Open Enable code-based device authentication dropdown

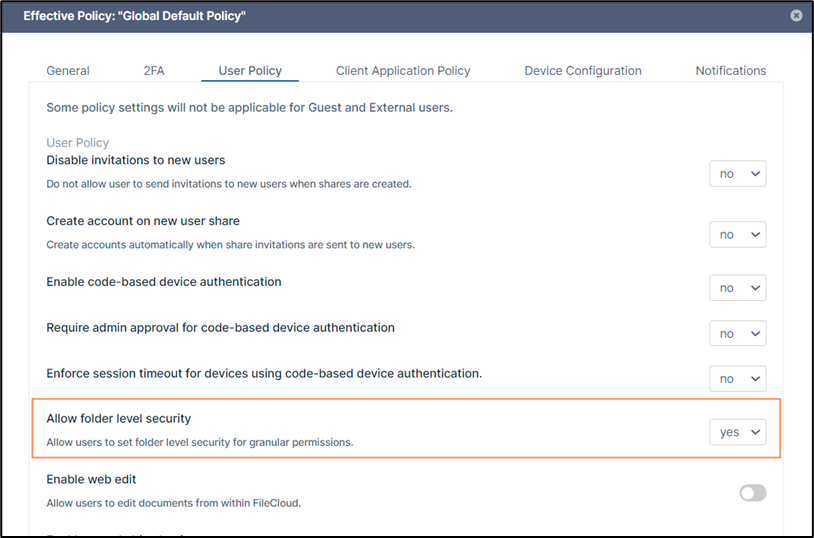(738, 288)
